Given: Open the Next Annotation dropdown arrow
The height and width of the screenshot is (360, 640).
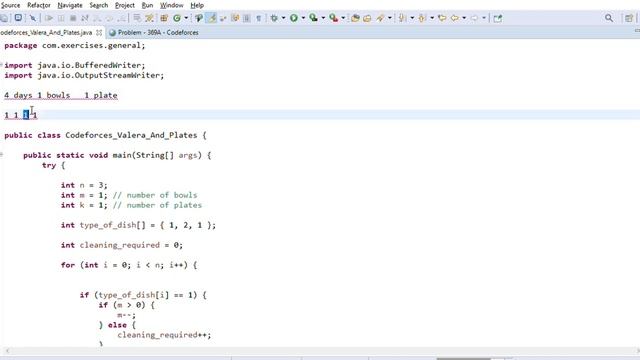Looking at the screenshot, I should [x=412, y=18].
